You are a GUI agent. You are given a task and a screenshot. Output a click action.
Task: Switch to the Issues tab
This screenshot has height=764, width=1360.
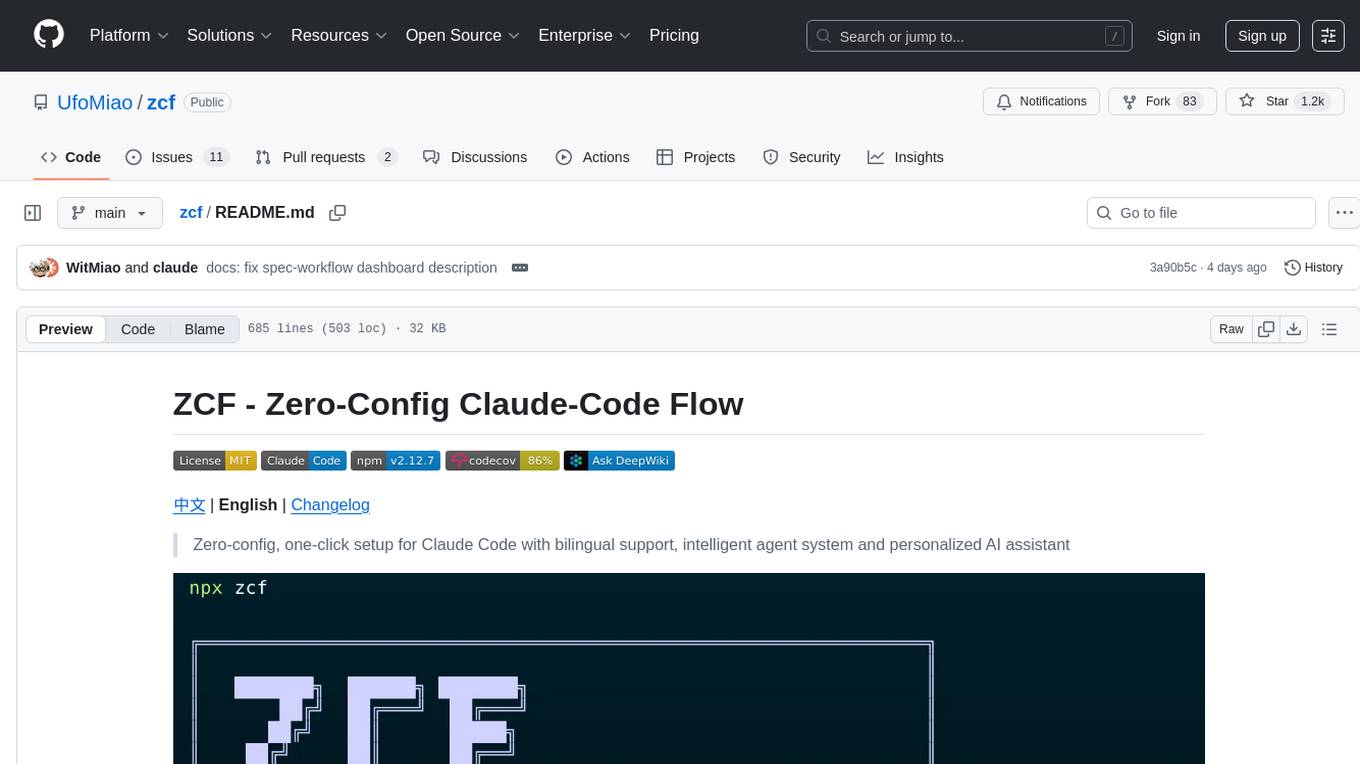[177, 157]
